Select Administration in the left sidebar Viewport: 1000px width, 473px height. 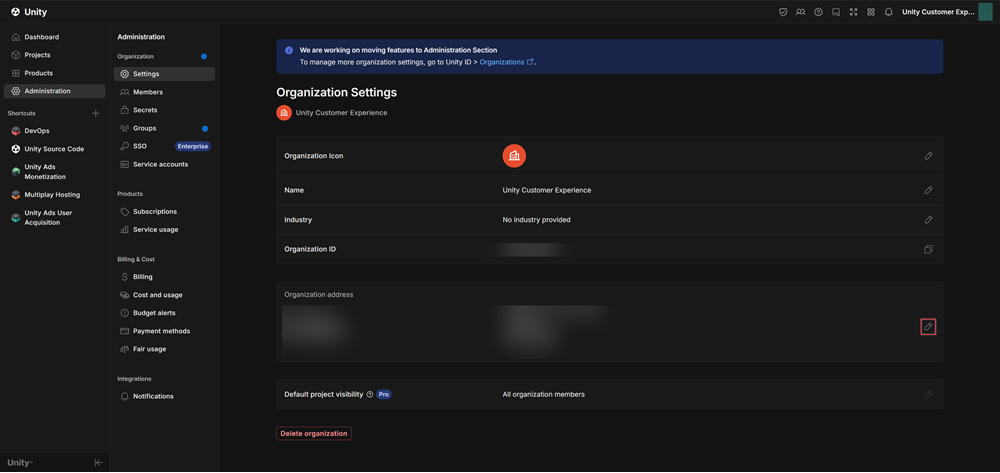click(54, 91)
